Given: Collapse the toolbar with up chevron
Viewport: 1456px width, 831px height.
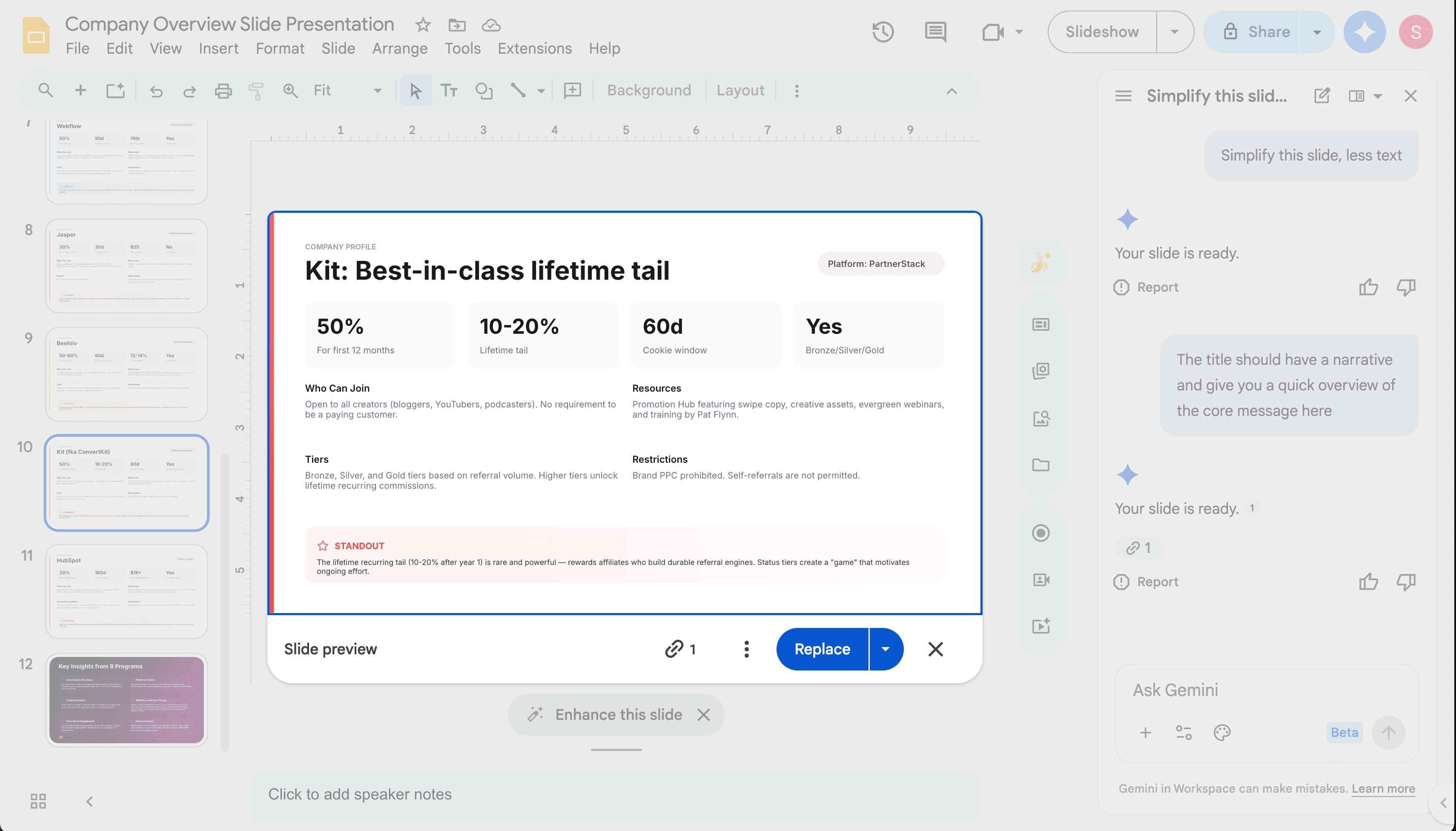Looking at the screenshot, I should pyautogui.click(x=952, y=91).
